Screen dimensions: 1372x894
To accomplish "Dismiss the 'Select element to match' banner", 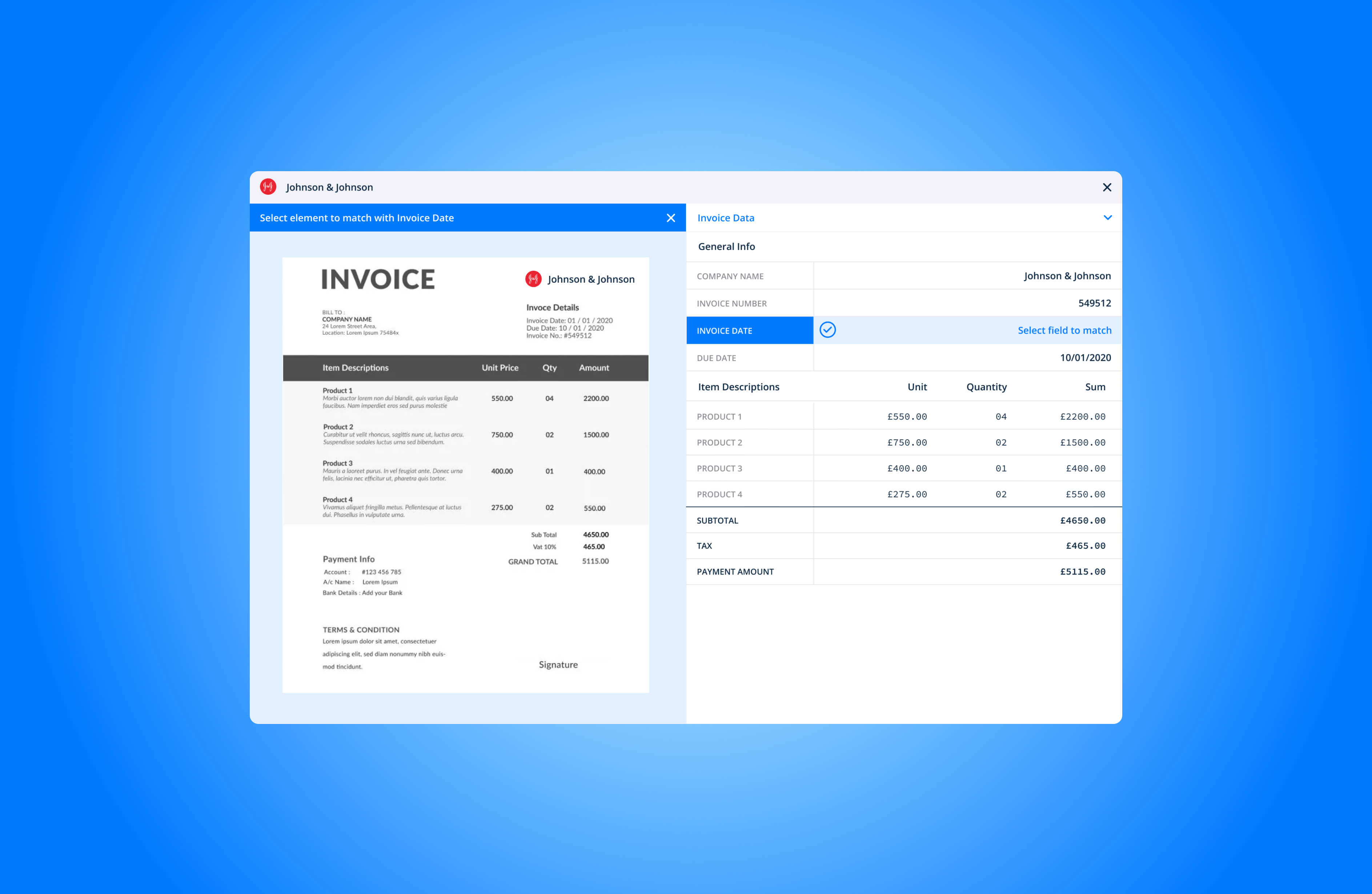I will point(670,218).
